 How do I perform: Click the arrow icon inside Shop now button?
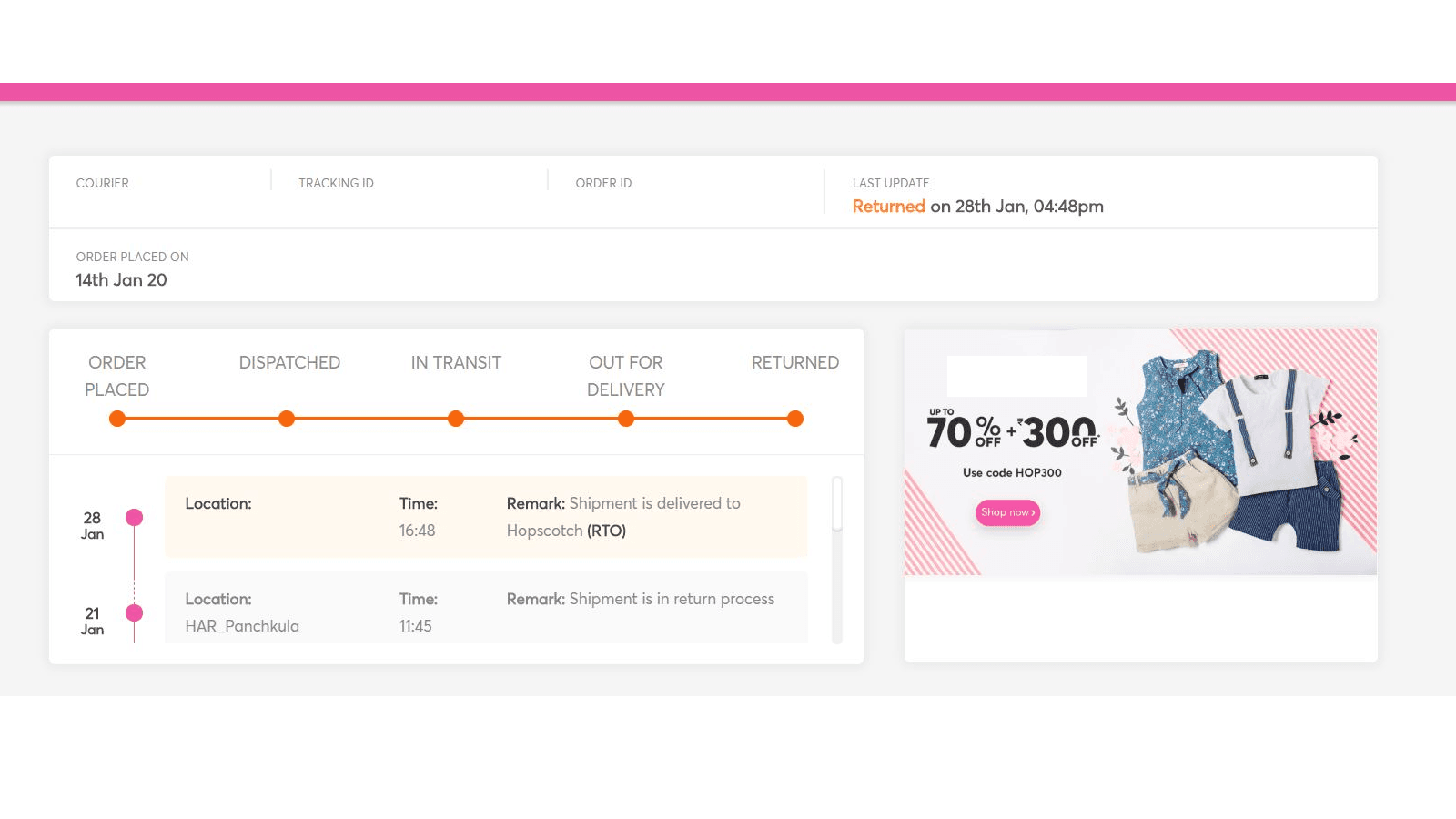tap(1033, 512)
